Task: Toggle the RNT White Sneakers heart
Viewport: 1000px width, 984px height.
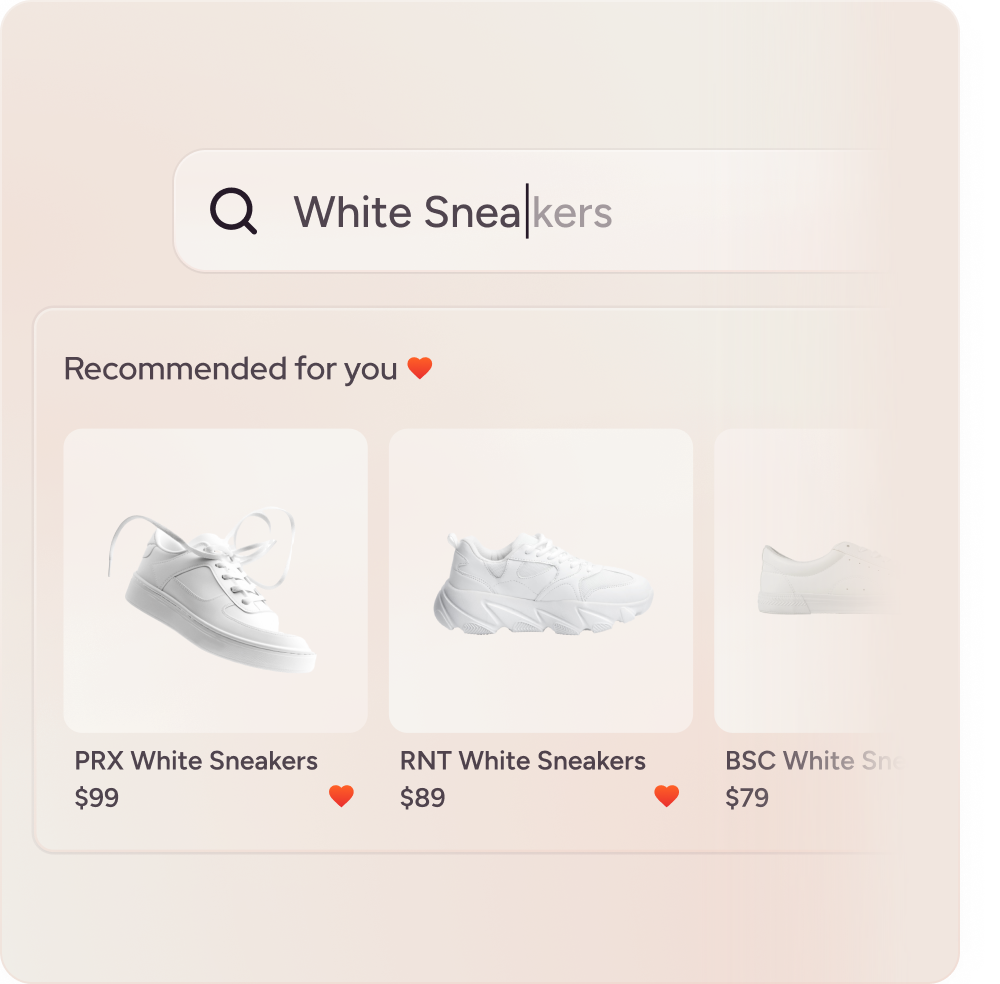Action: [x=666, y=796]
